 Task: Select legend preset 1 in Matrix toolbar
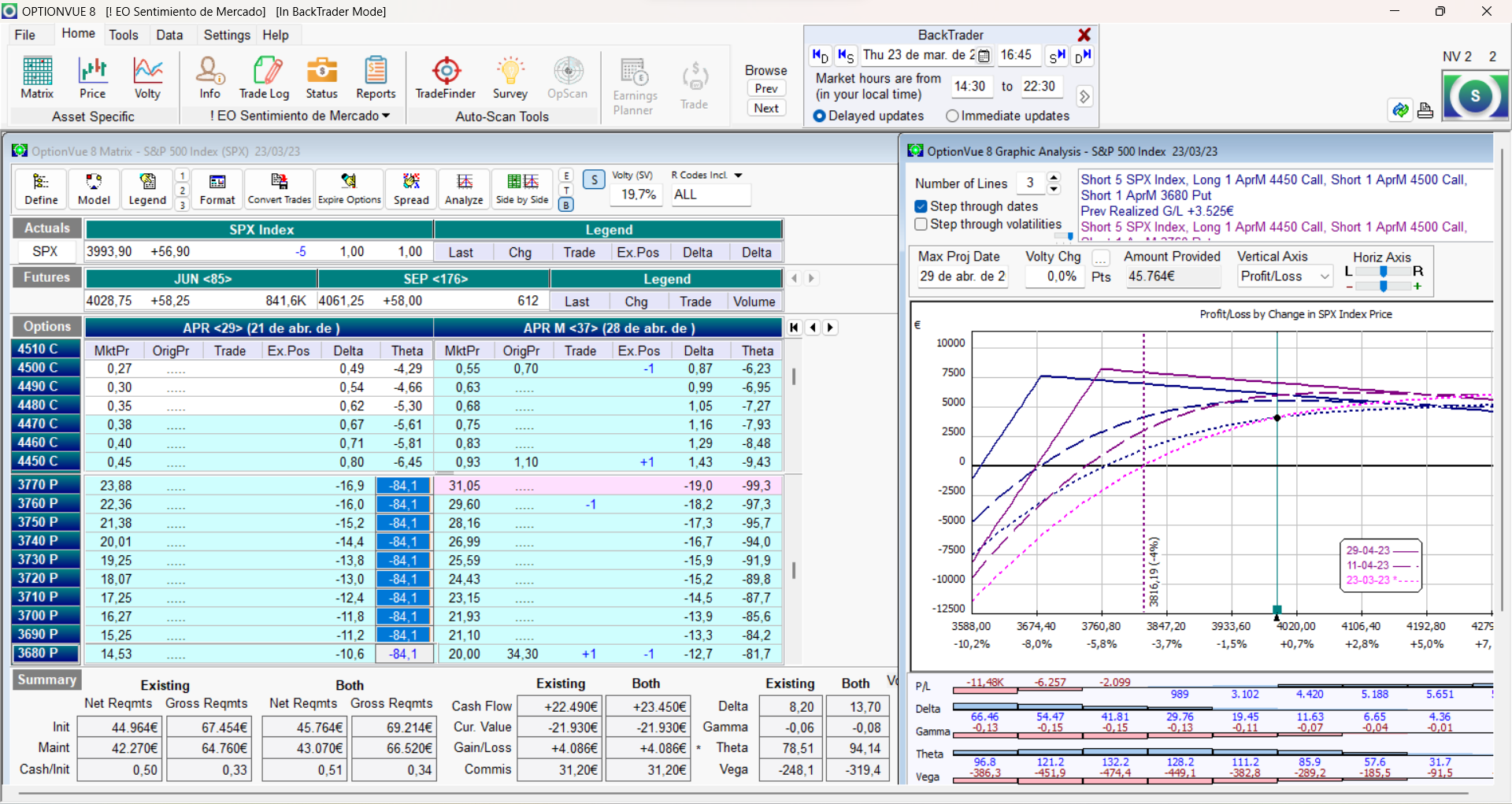click(182, 176)
